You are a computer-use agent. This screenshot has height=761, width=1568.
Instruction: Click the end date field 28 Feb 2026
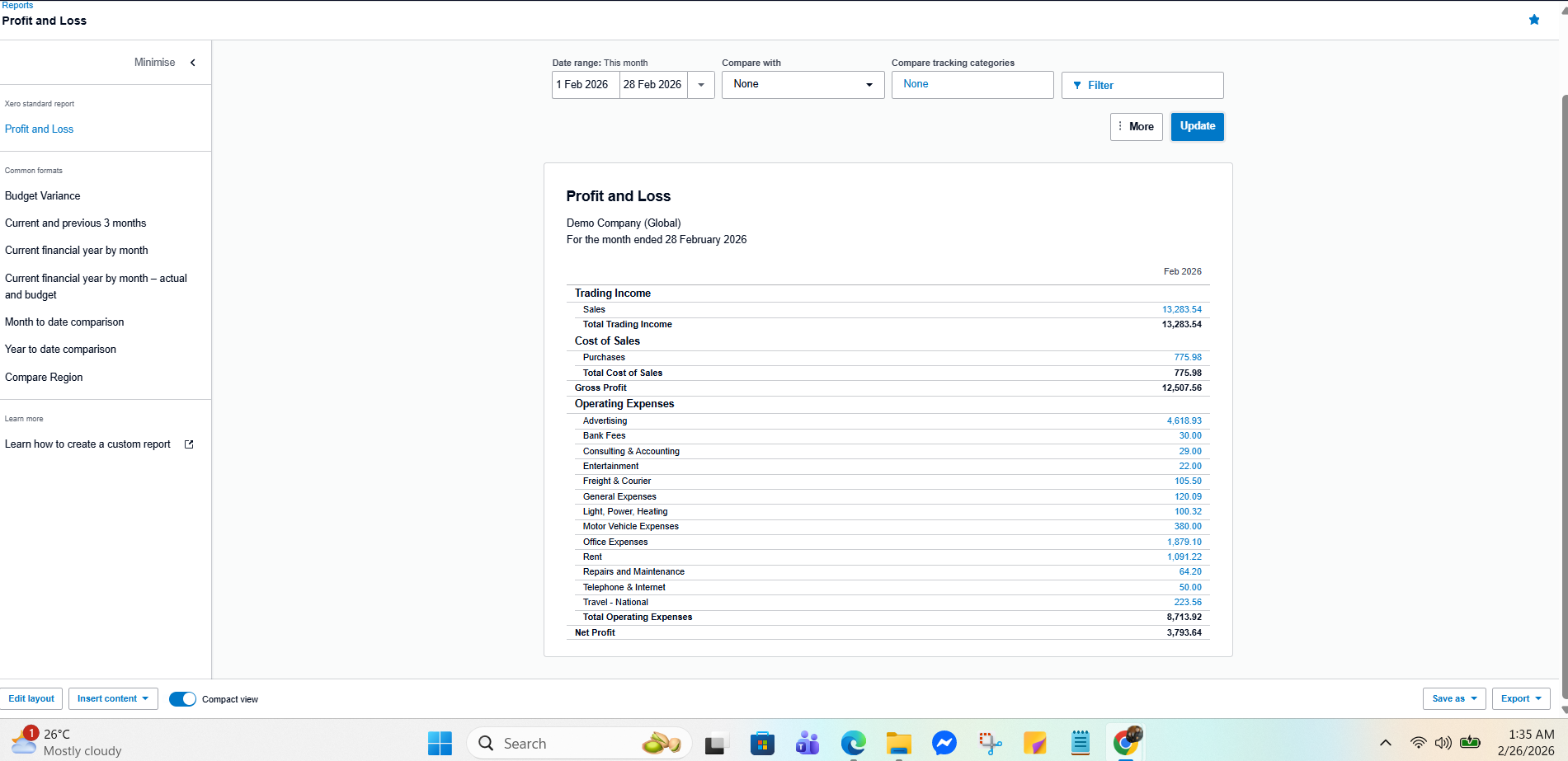click(x=653, y=85)
